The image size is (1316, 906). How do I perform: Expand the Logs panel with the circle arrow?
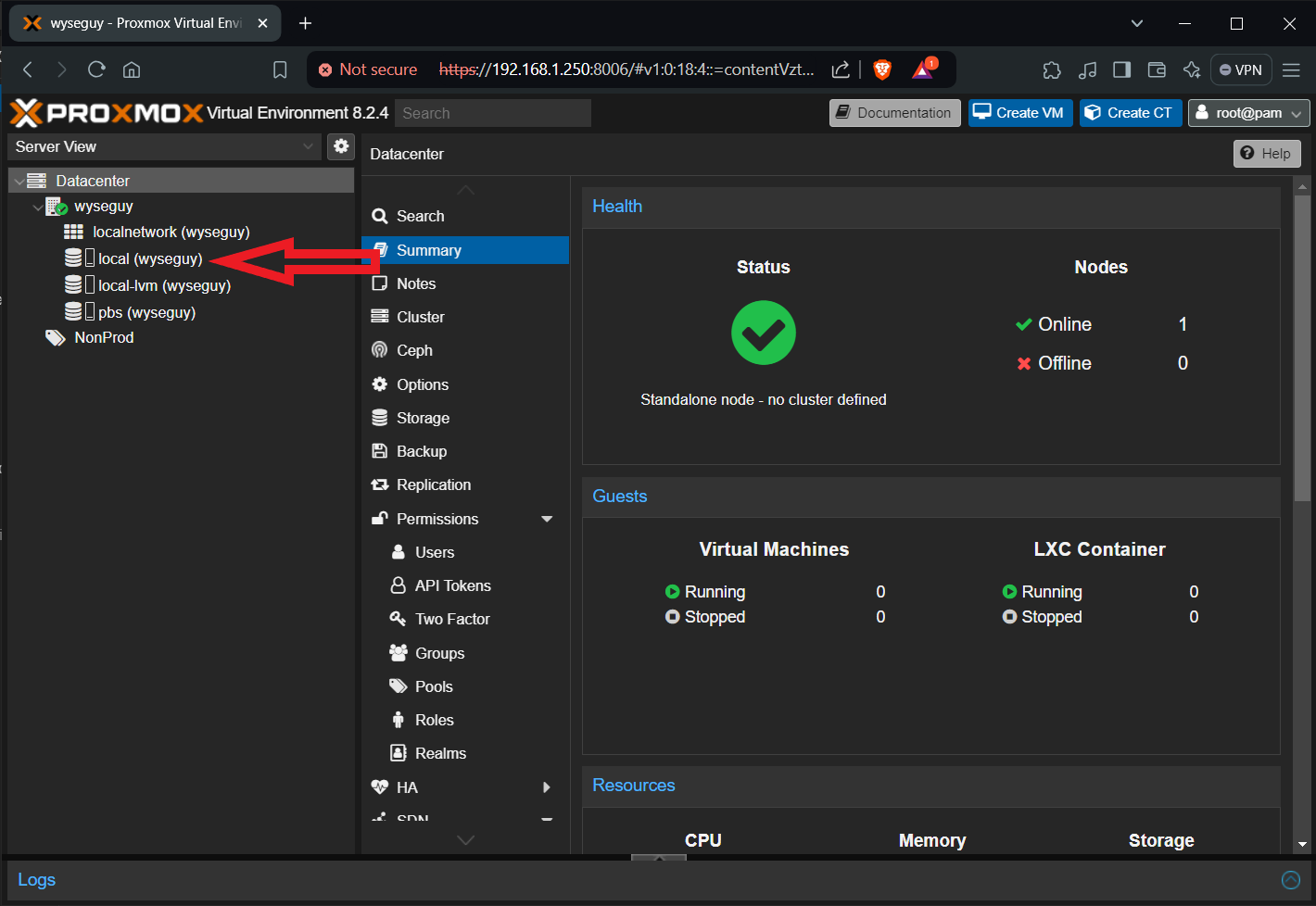(1290, 880)
